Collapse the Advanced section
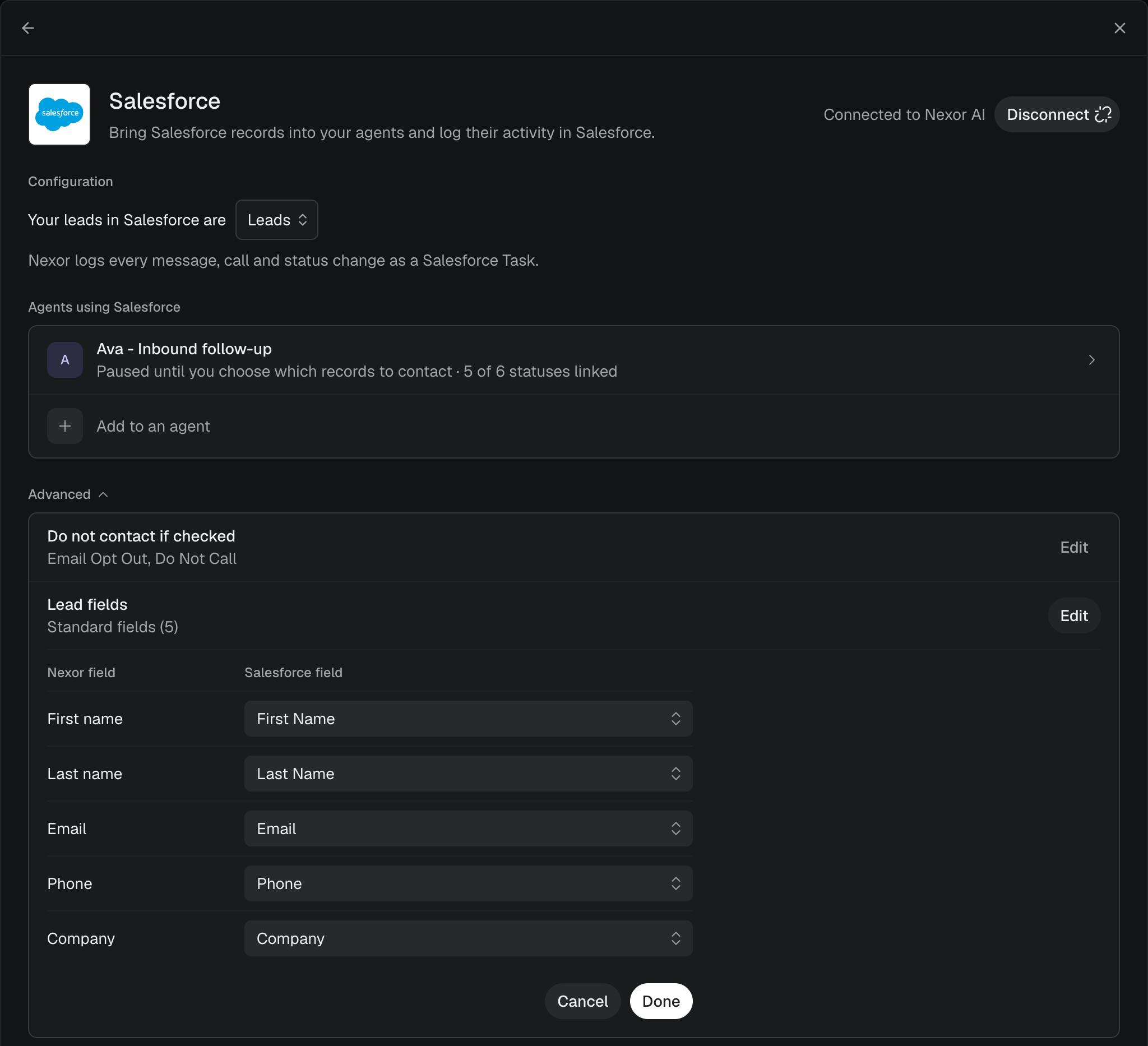This screenshot has width=1148, height=1046. click(68, 494)
